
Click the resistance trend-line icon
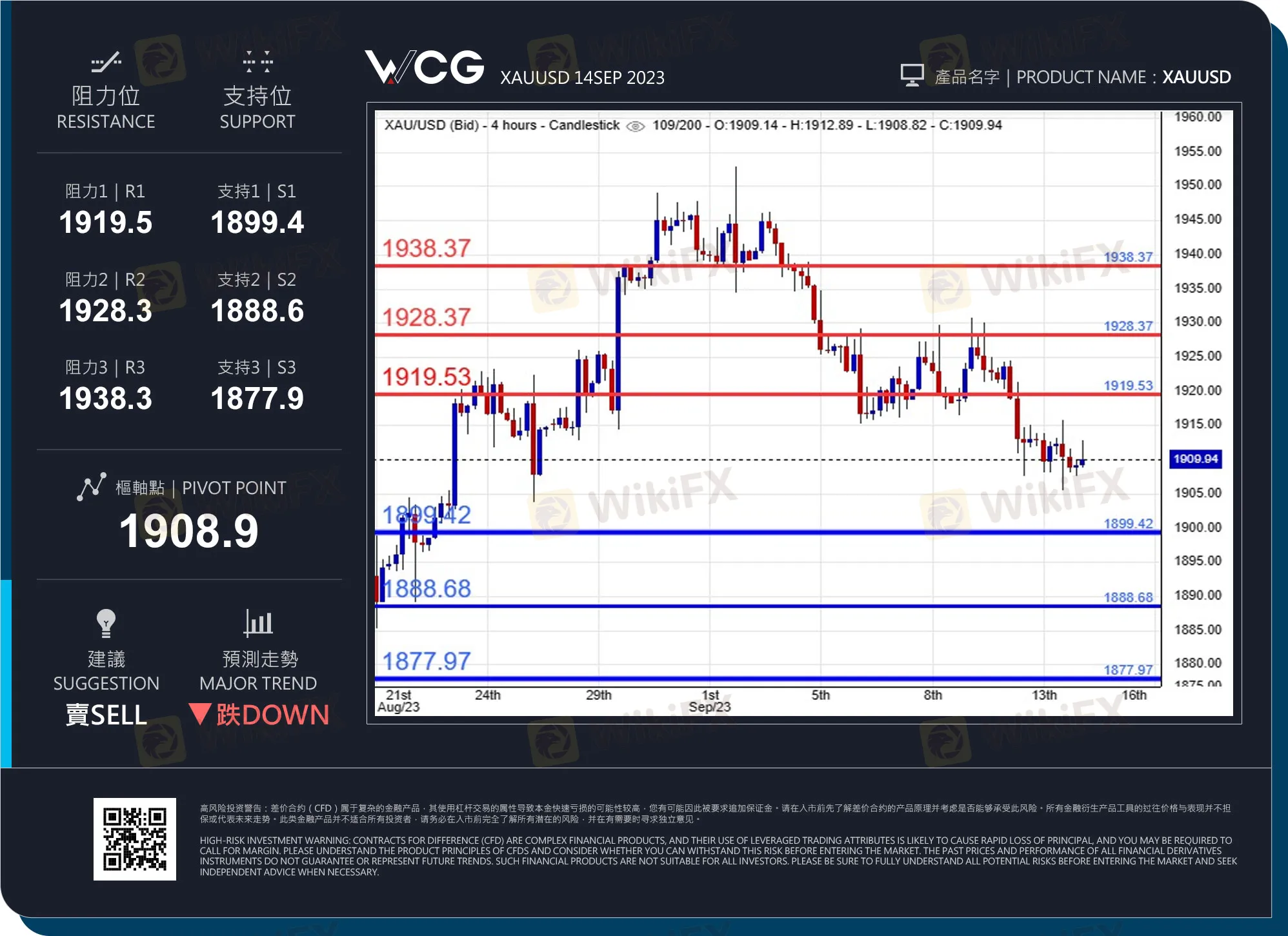(106, 62)
